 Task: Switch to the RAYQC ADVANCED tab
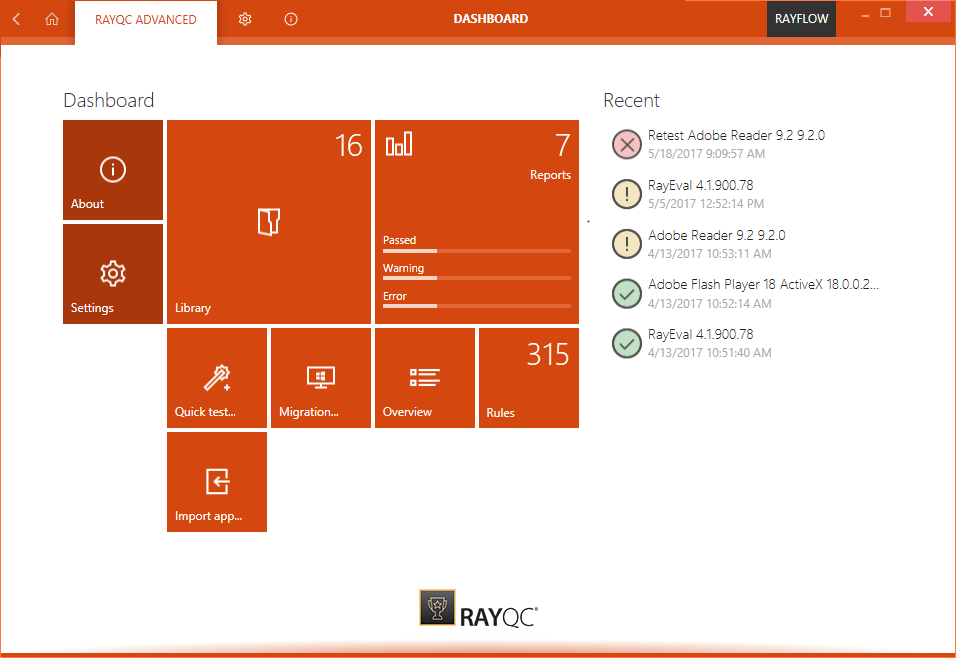(145, 18)
